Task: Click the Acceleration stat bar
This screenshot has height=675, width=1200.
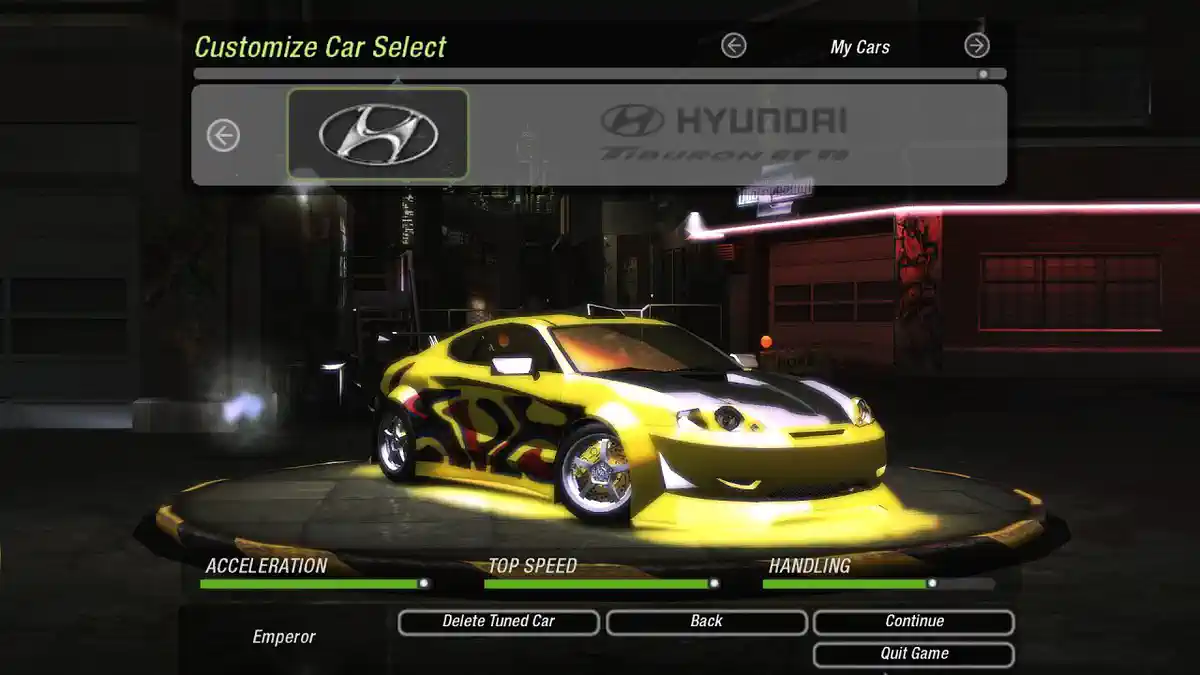Action: [x=316, y=583]
